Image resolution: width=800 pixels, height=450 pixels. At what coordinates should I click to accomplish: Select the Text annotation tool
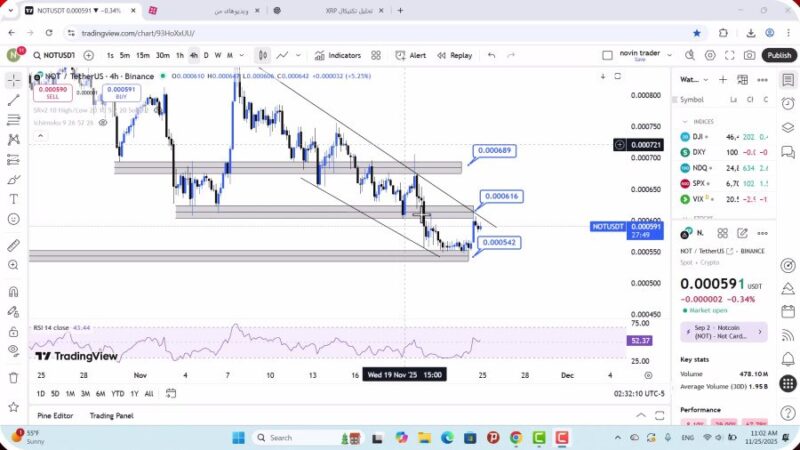point(14,199)
